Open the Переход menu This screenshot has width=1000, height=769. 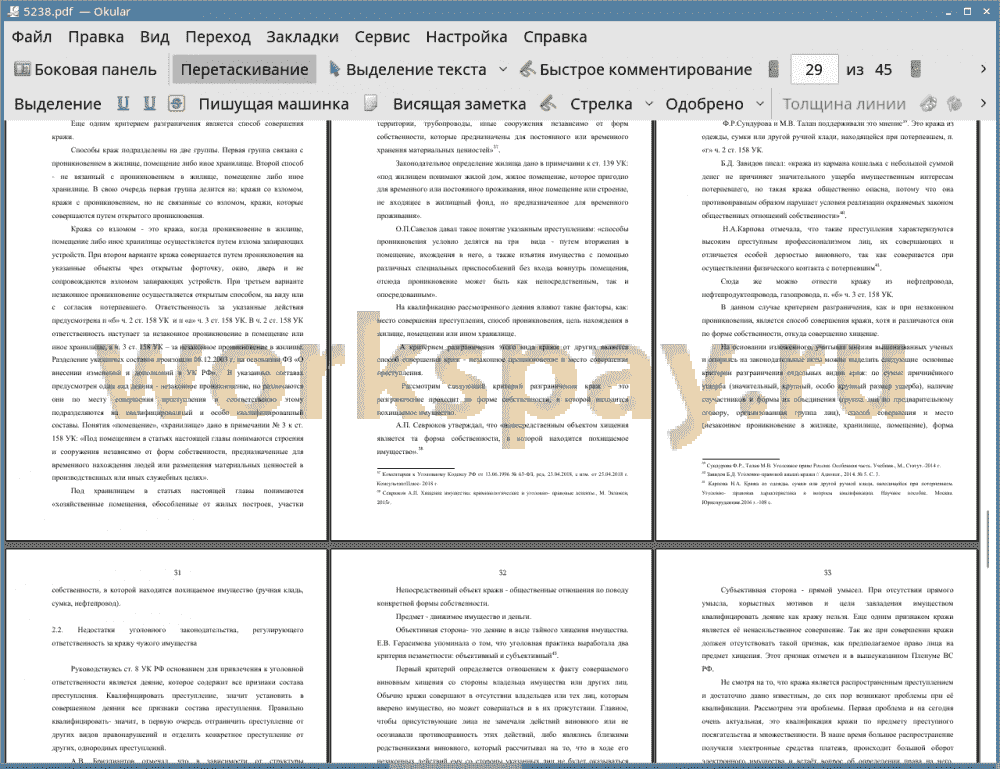217,37
